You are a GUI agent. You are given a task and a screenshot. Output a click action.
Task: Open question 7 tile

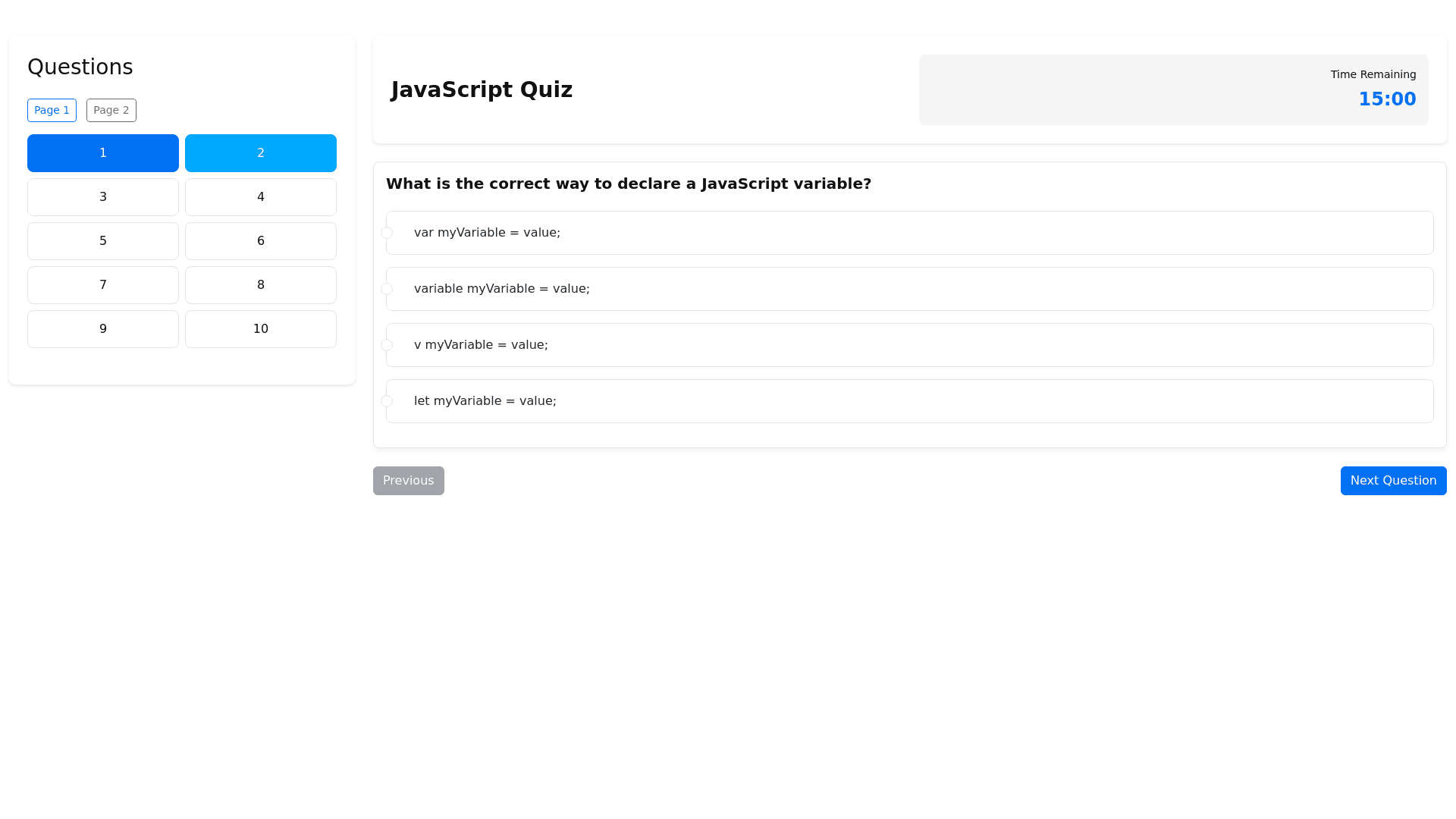tap(103, 285)
